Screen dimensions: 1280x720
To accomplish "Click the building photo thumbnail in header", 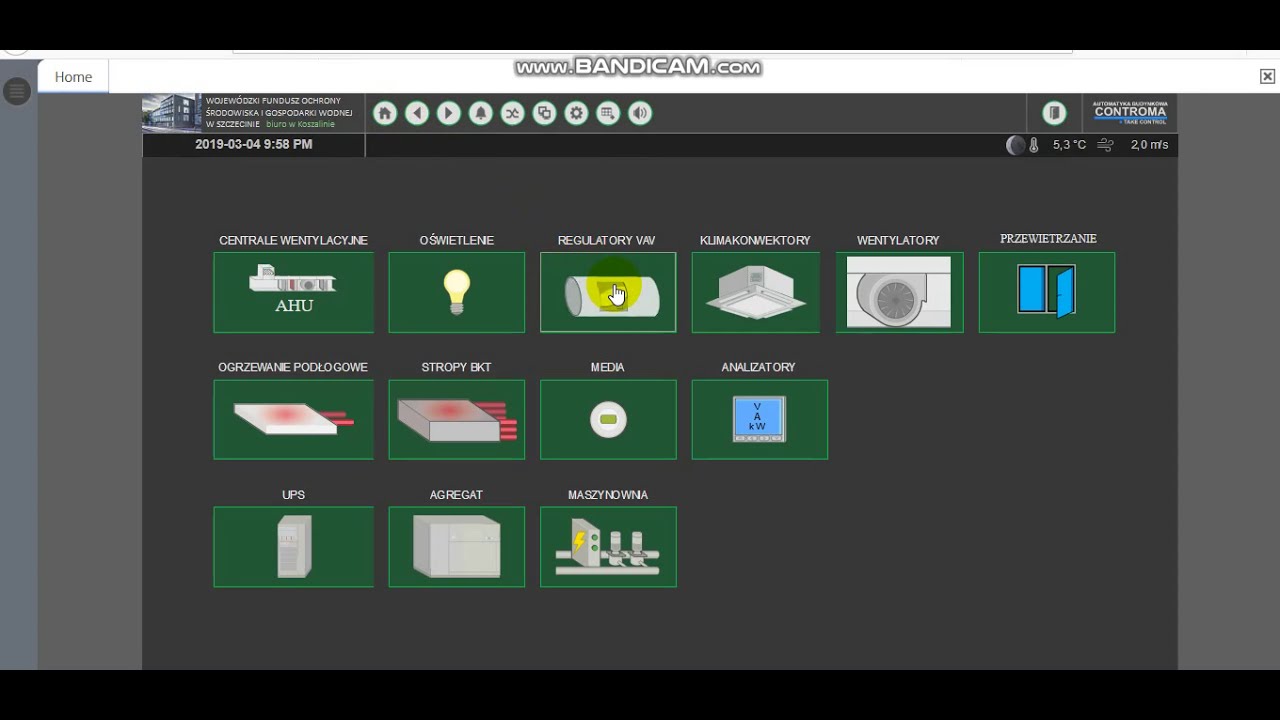I will tap(172, 113).
